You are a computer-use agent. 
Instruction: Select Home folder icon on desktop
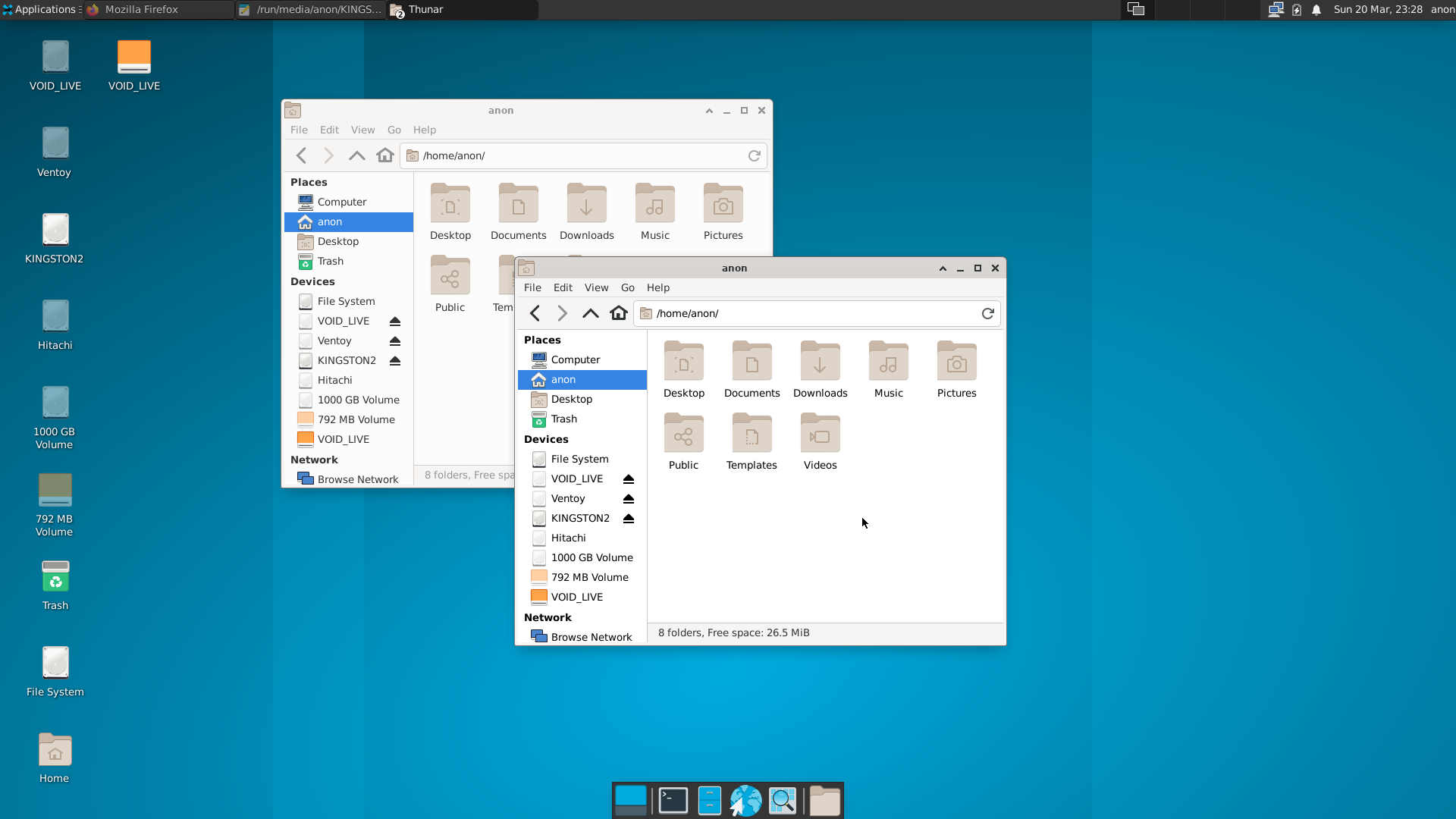[55, 758]
